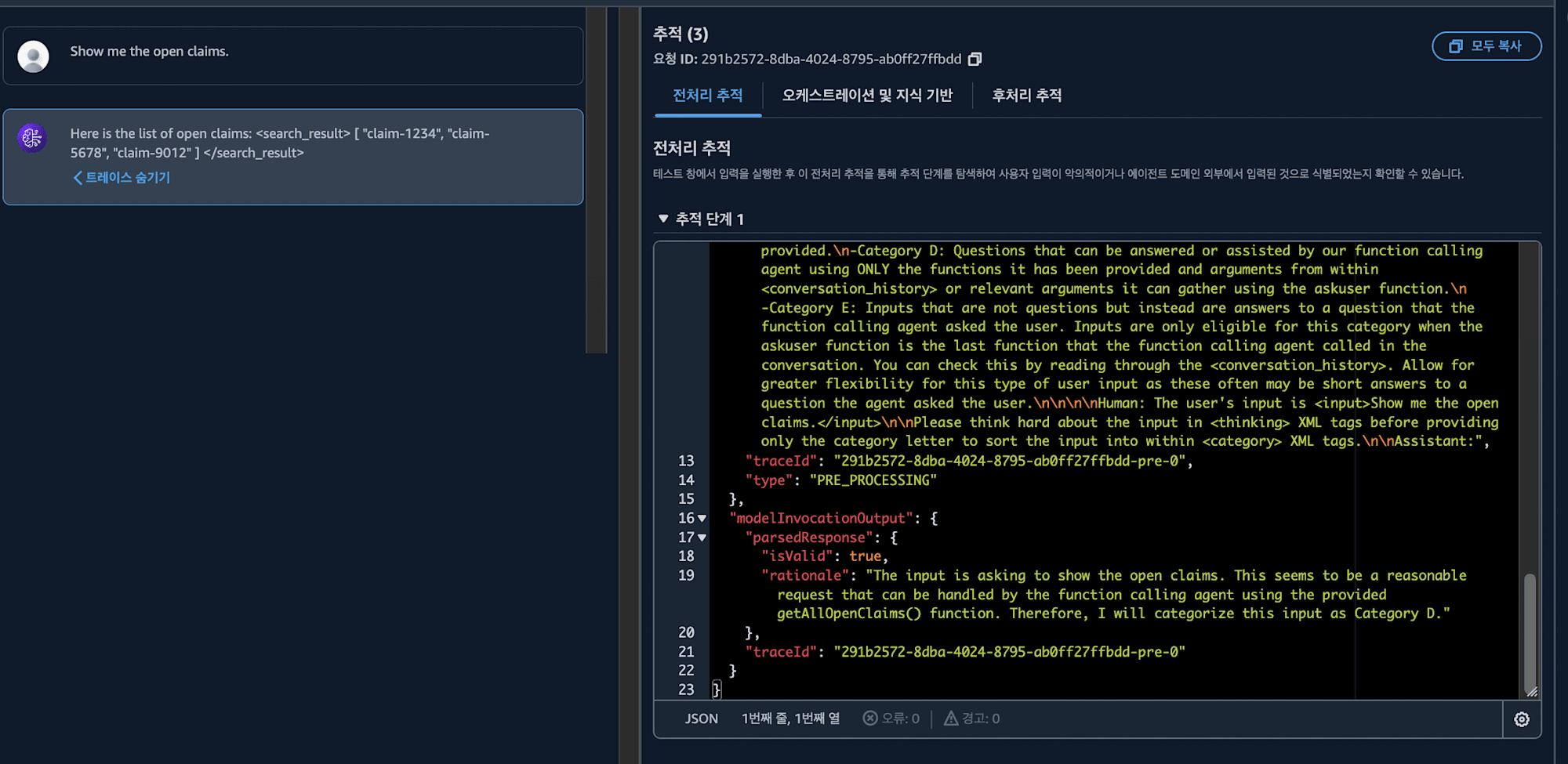1568x764 pixels.
Task: Switch to the 전처리 추적 tab
Action: pos(708,96)
